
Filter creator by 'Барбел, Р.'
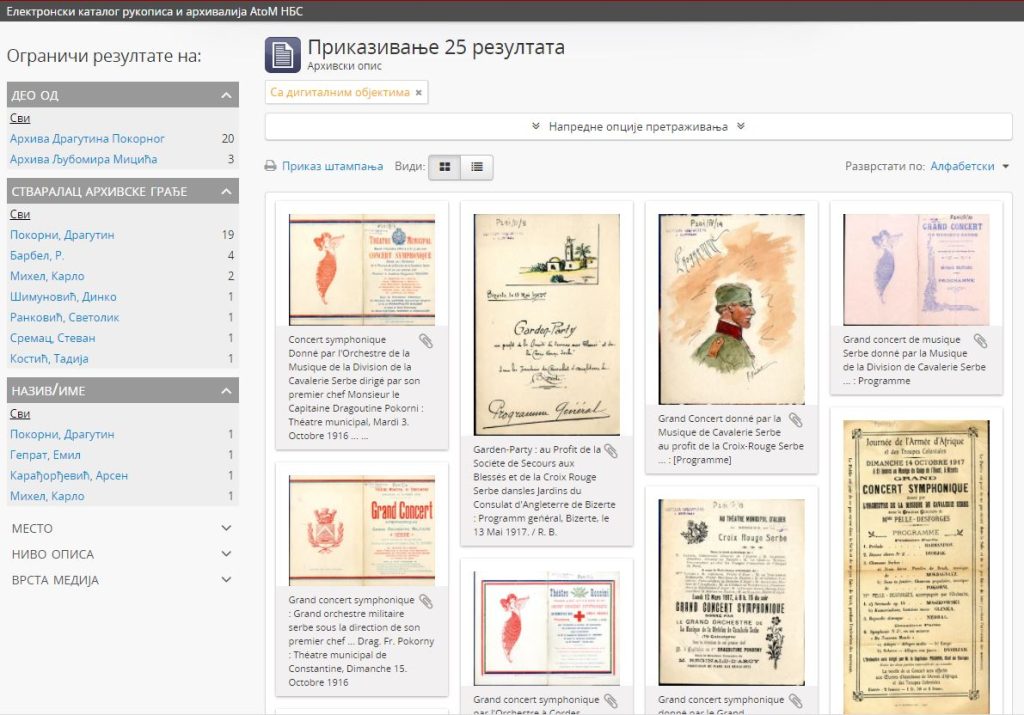pos(37,255)
